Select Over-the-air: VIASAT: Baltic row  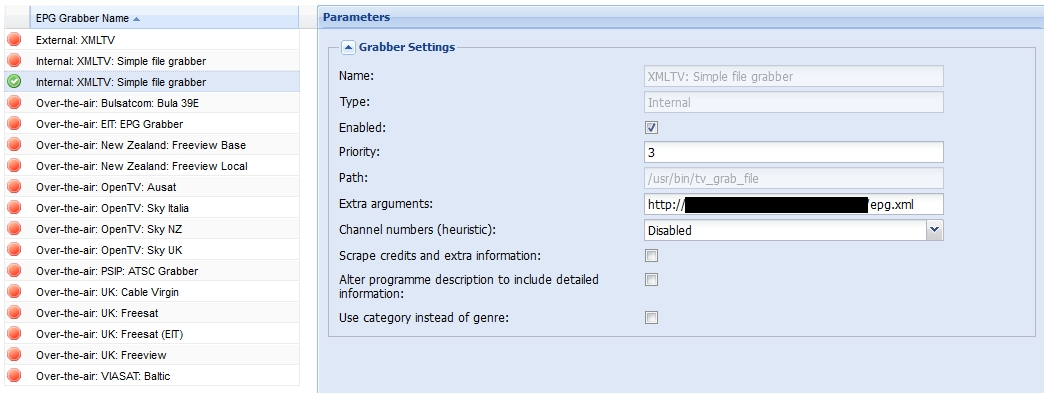152,376
